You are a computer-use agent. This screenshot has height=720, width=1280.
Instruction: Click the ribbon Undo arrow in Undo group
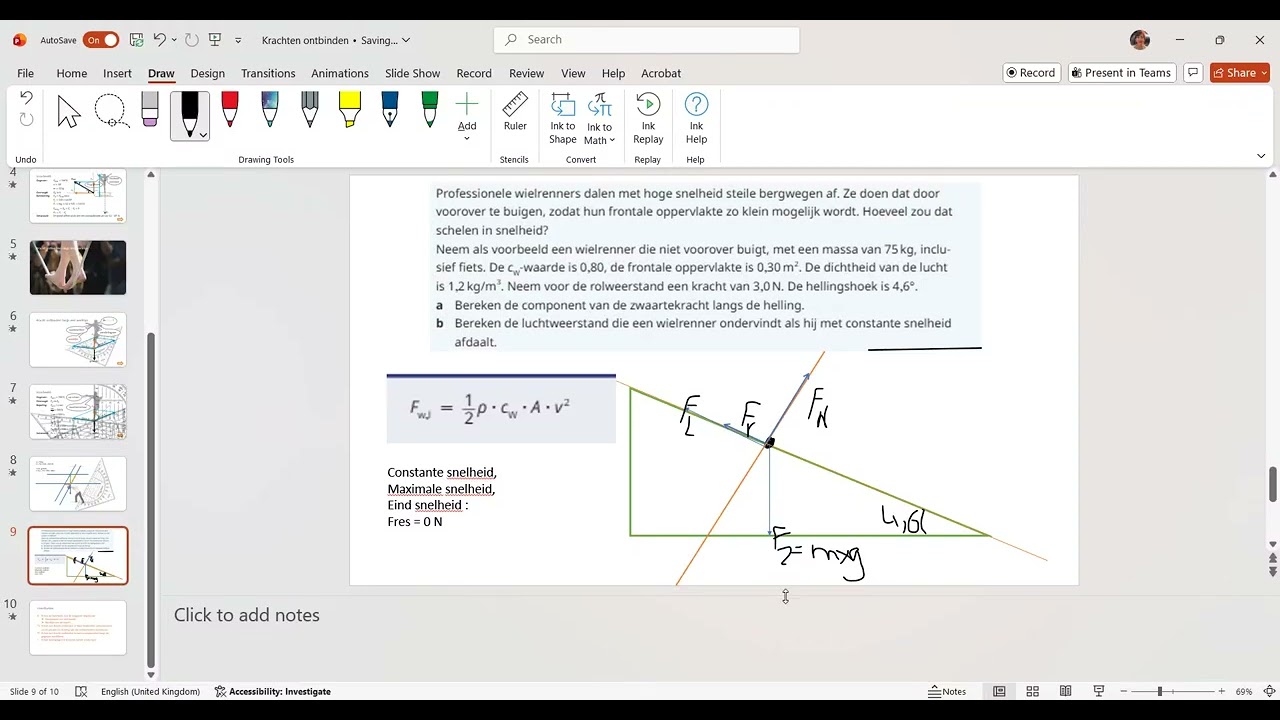[x=26, y=98]
